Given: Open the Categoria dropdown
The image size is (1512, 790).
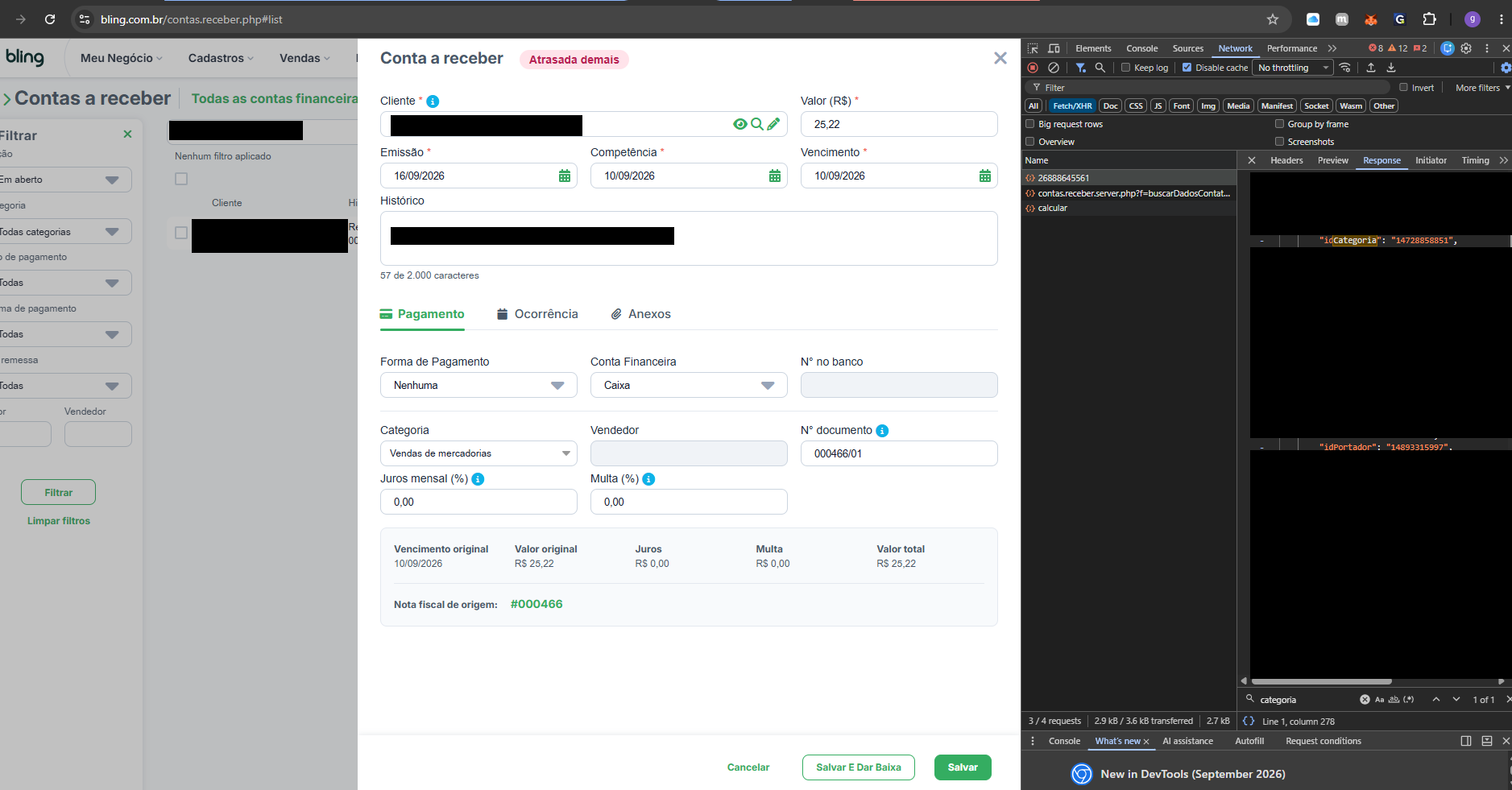Looking at the screenshot, I should click(x=478, y=453).
